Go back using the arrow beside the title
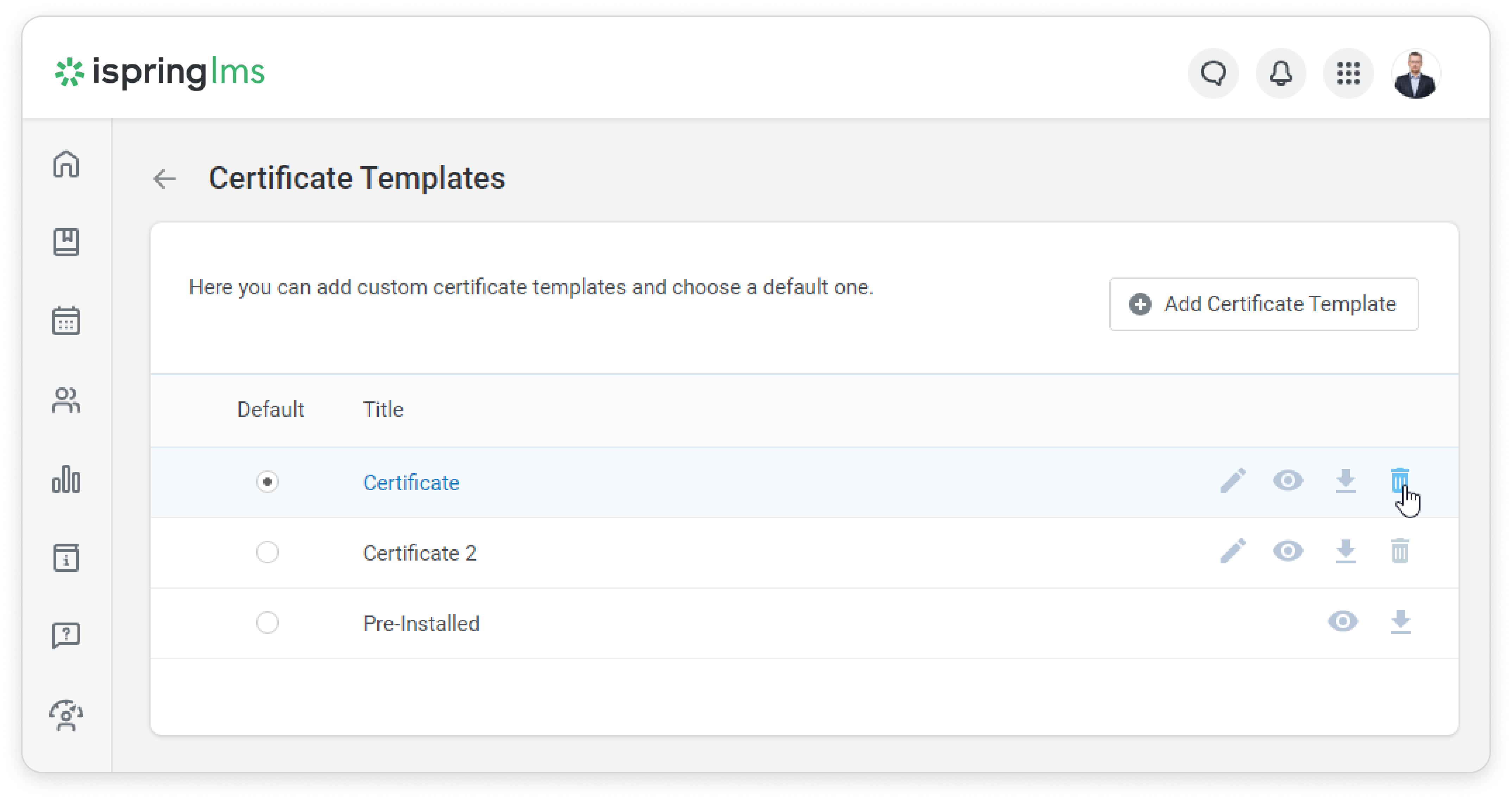This screenshot has height=800, width=1512. pos(164,179)
